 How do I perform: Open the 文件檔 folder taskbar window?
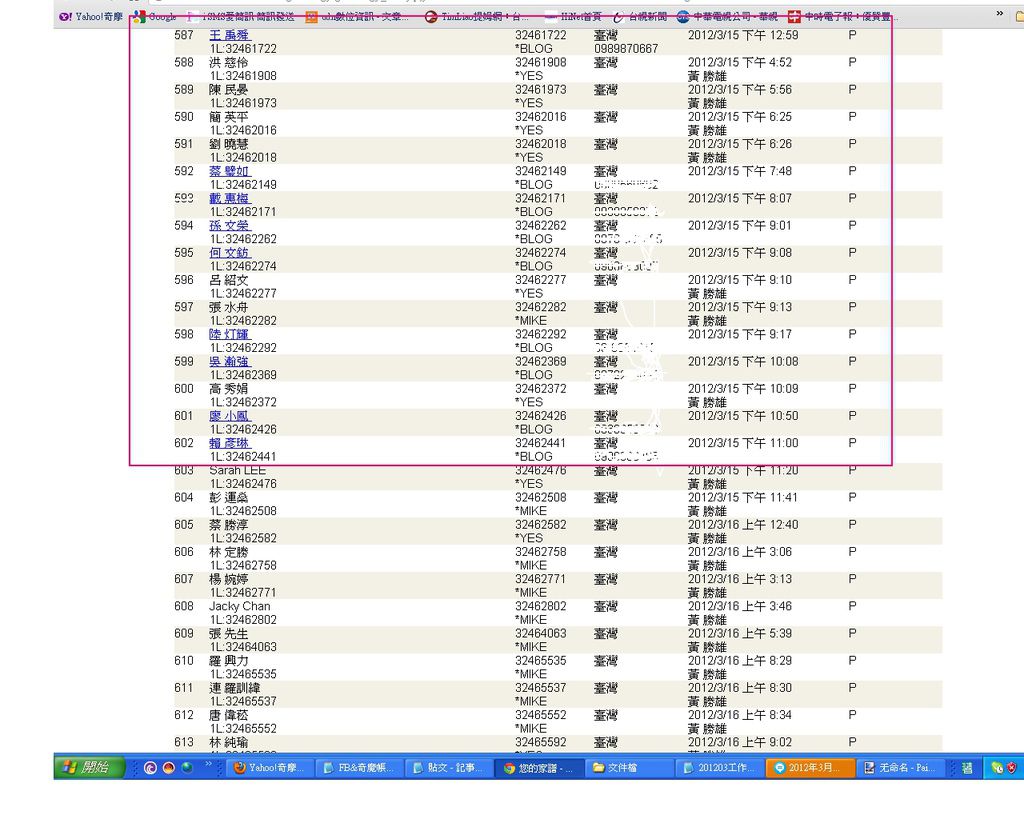pyautogui.click(x=628, y=768)
